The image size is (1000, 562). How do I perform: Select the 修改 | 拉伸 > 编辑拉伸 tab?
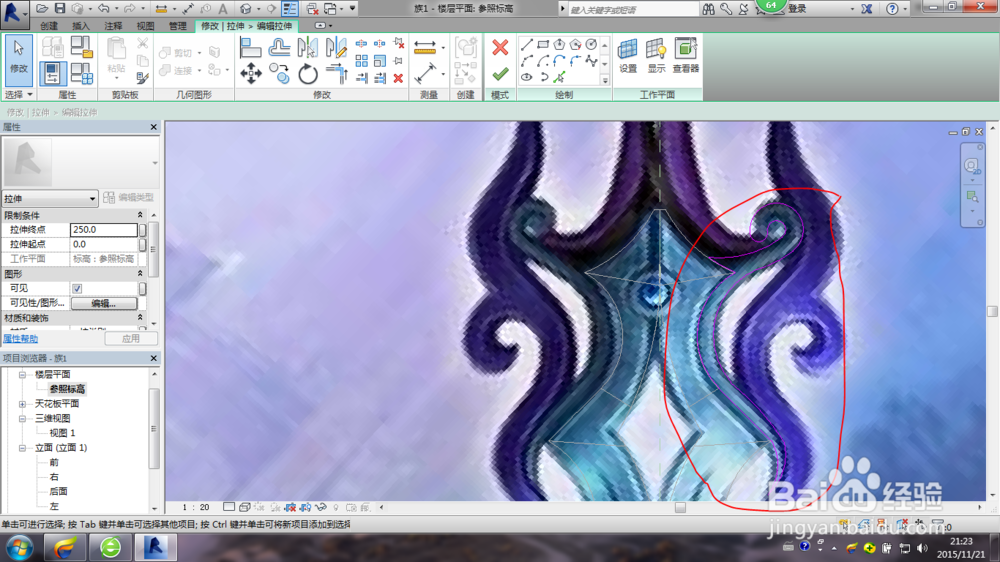point(246,26)
